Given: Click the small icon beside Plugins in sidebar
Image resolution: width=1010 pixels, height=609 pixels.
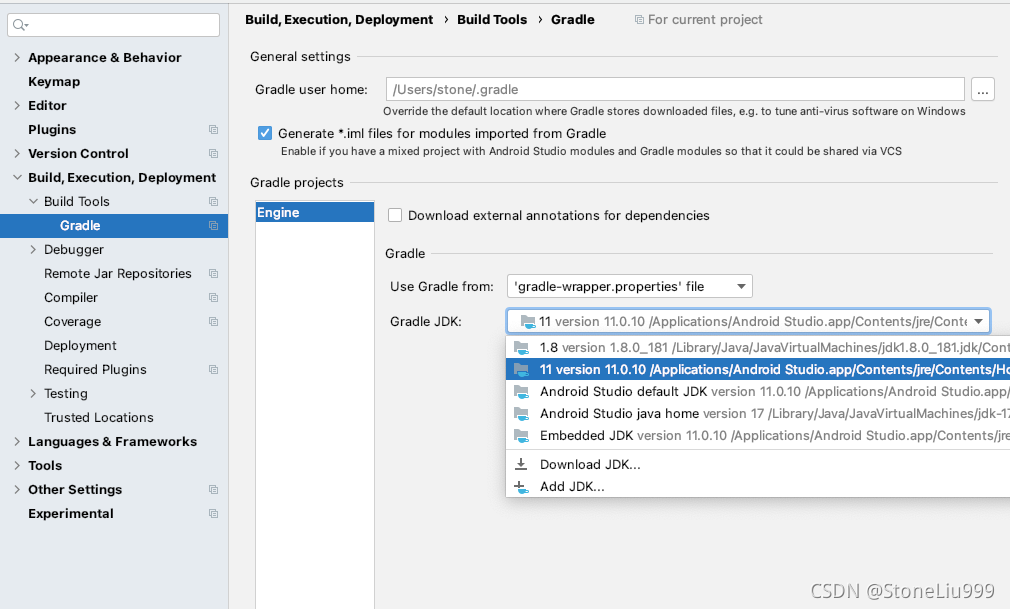Looking at the screenshot, I should pos(211,129).
